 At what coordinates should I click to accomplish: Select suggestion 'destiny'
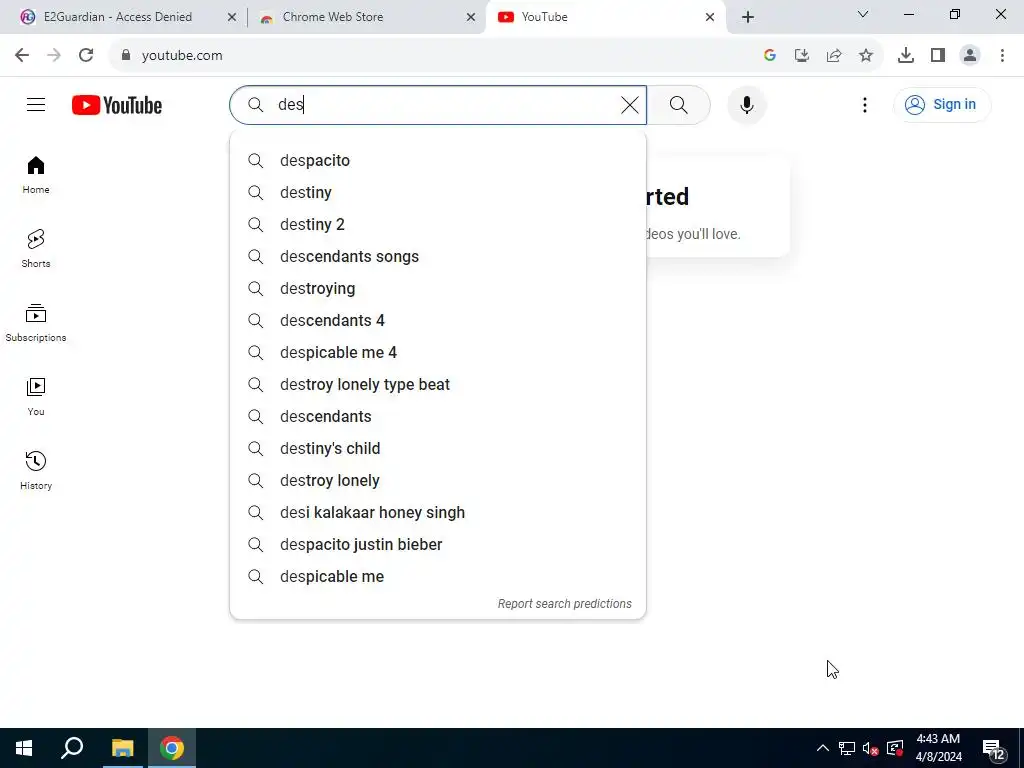438,193
